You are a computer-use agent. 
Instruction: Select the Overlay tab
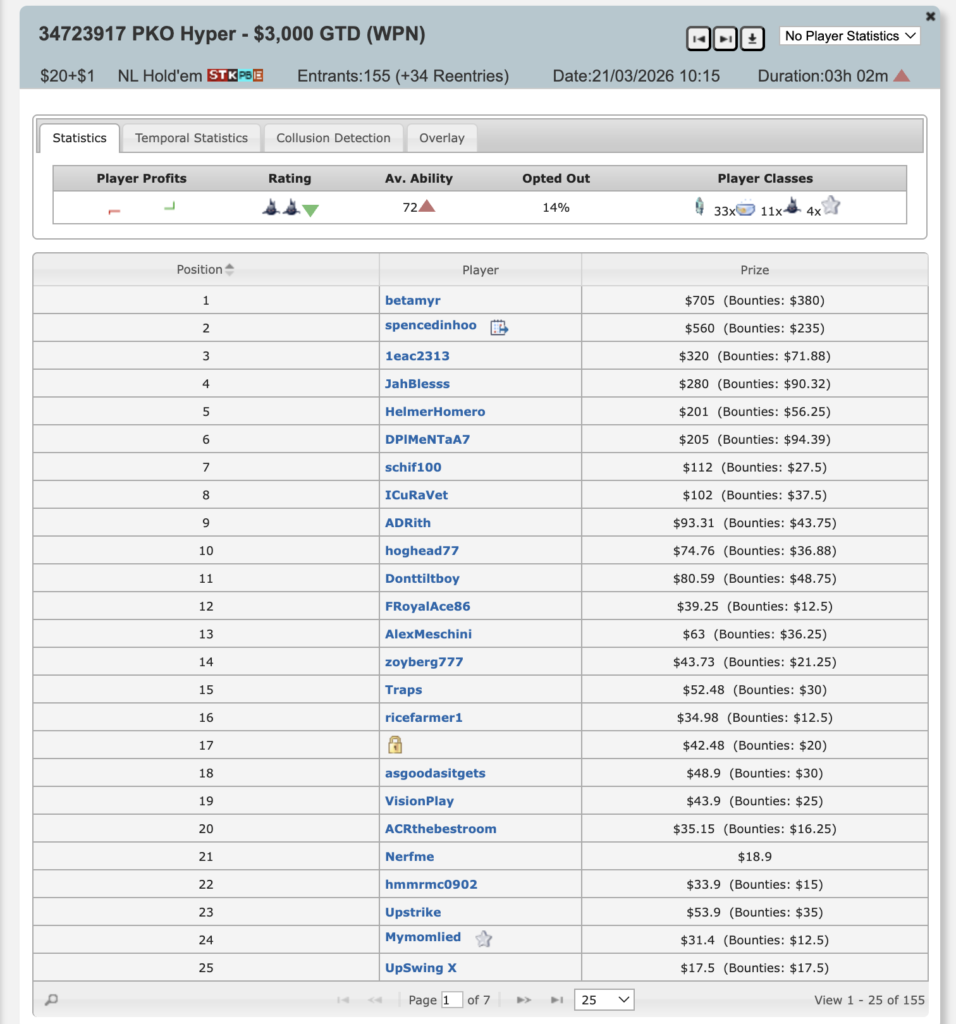[442, 138]
